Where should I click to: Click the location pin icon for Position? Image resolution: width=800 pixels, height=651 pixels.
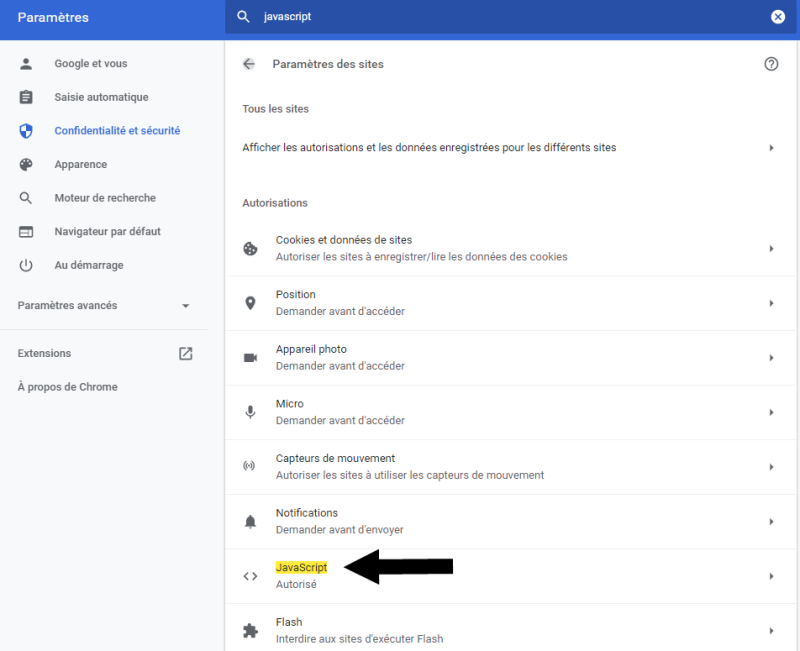pyautogui.click(x=250, y=303)
